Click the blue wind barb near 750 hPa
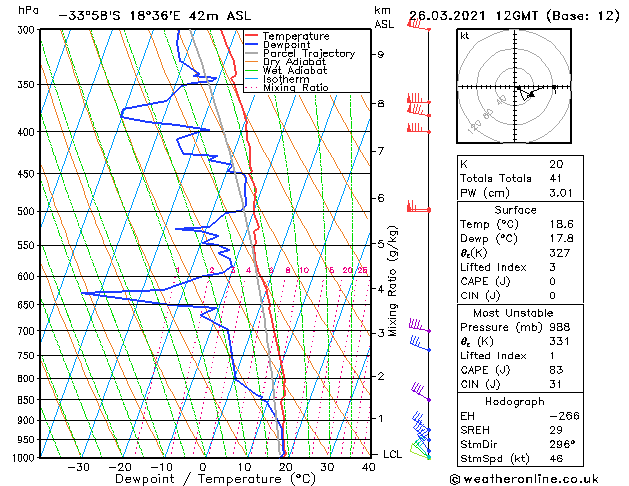The width and height of the screenshot is (629, 486). click(x=420, y=344)
